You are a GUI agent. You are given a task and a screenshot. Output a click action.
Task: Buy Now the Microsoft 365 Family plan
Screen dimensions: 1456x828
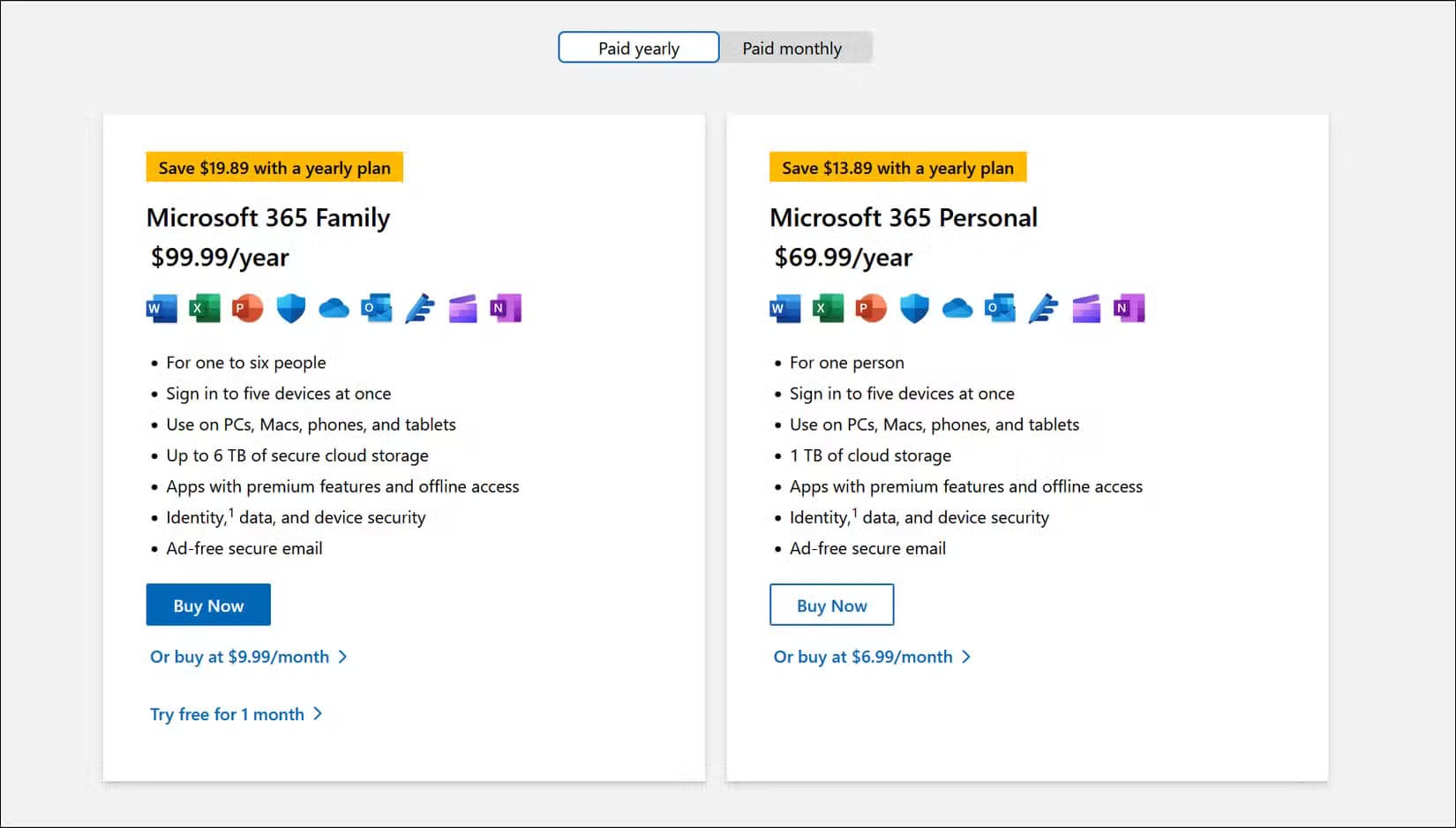(x=208, y=605)
